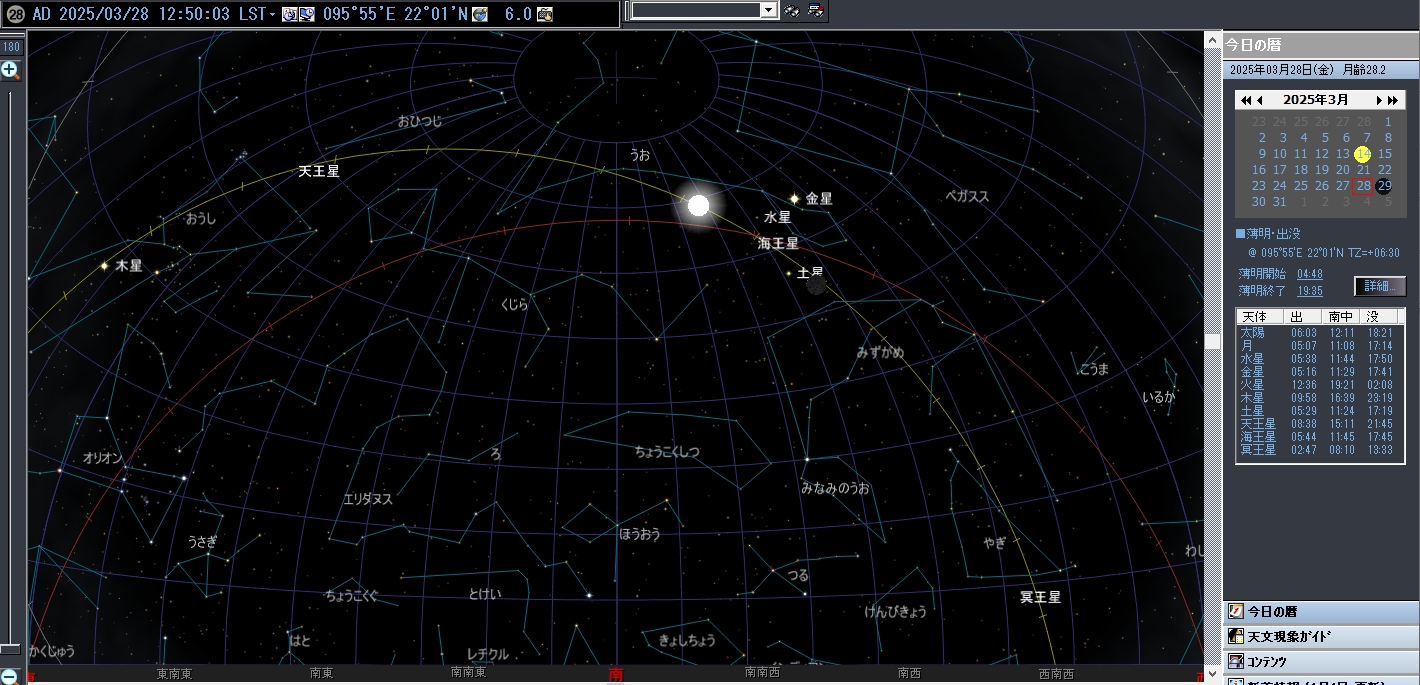Select March 28 in the calendar
1420x685 pixels.
pos(1363,185)
